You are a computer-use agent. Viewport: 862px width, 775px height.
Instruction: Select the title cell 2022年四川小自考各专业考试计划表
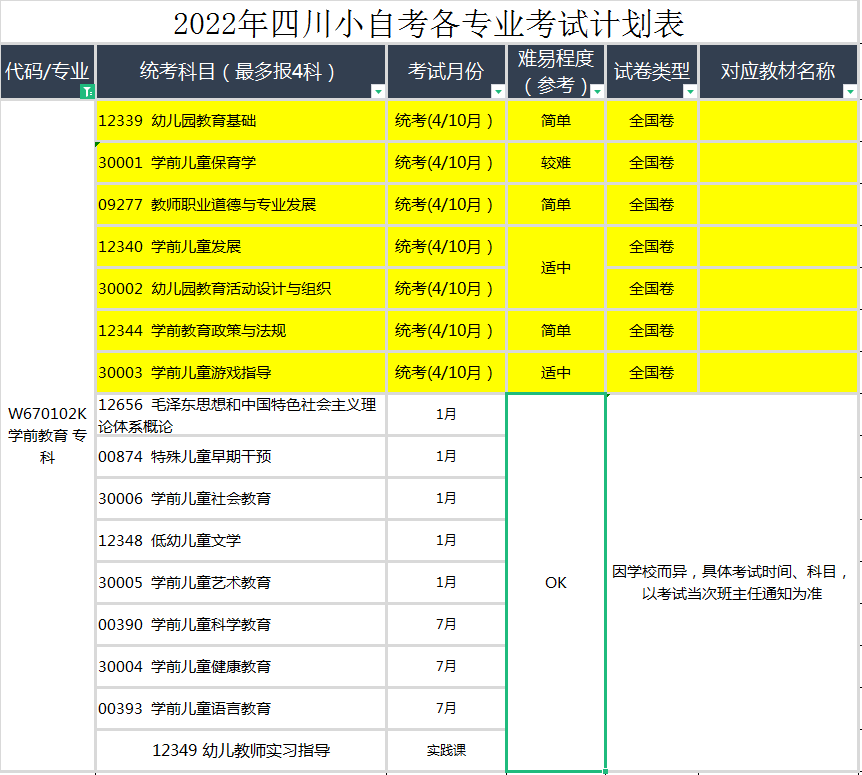(x=430, y=22)
